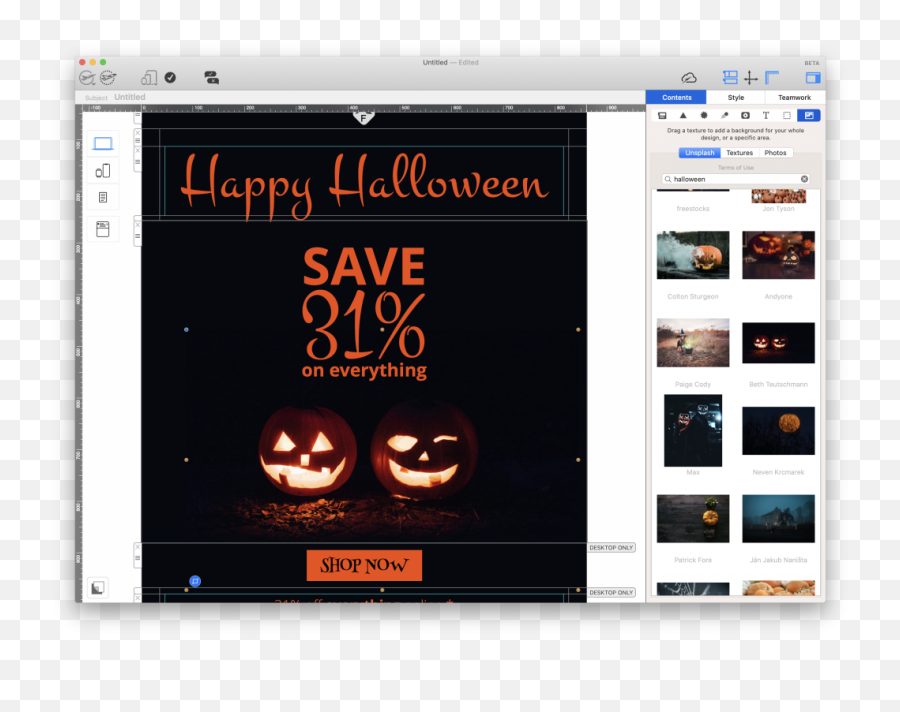Select the SAVE text on the canvas
This screenshot has width=900, height=712.
364,266
